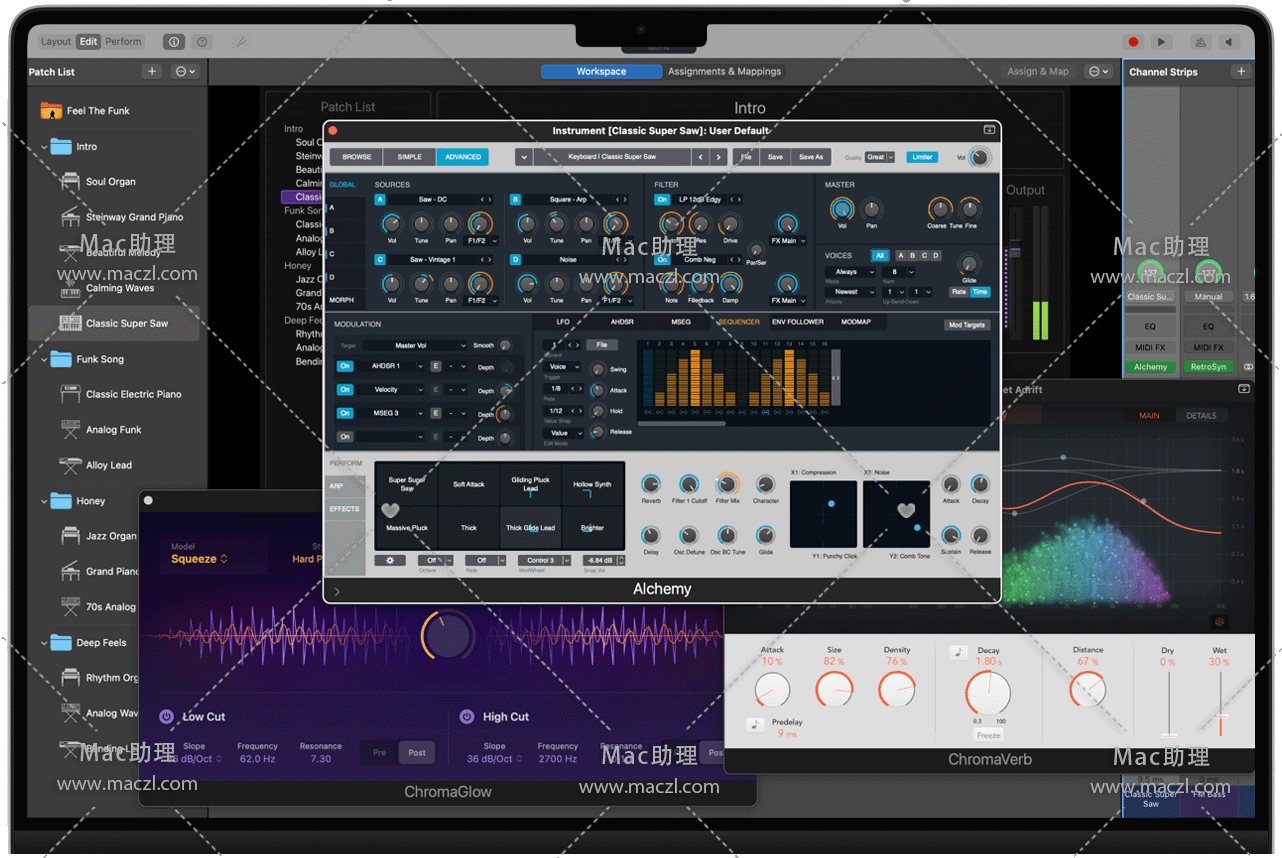Toggle the Comb Neg filter On button
This screenshot has height=858, width=1282.
662,260
